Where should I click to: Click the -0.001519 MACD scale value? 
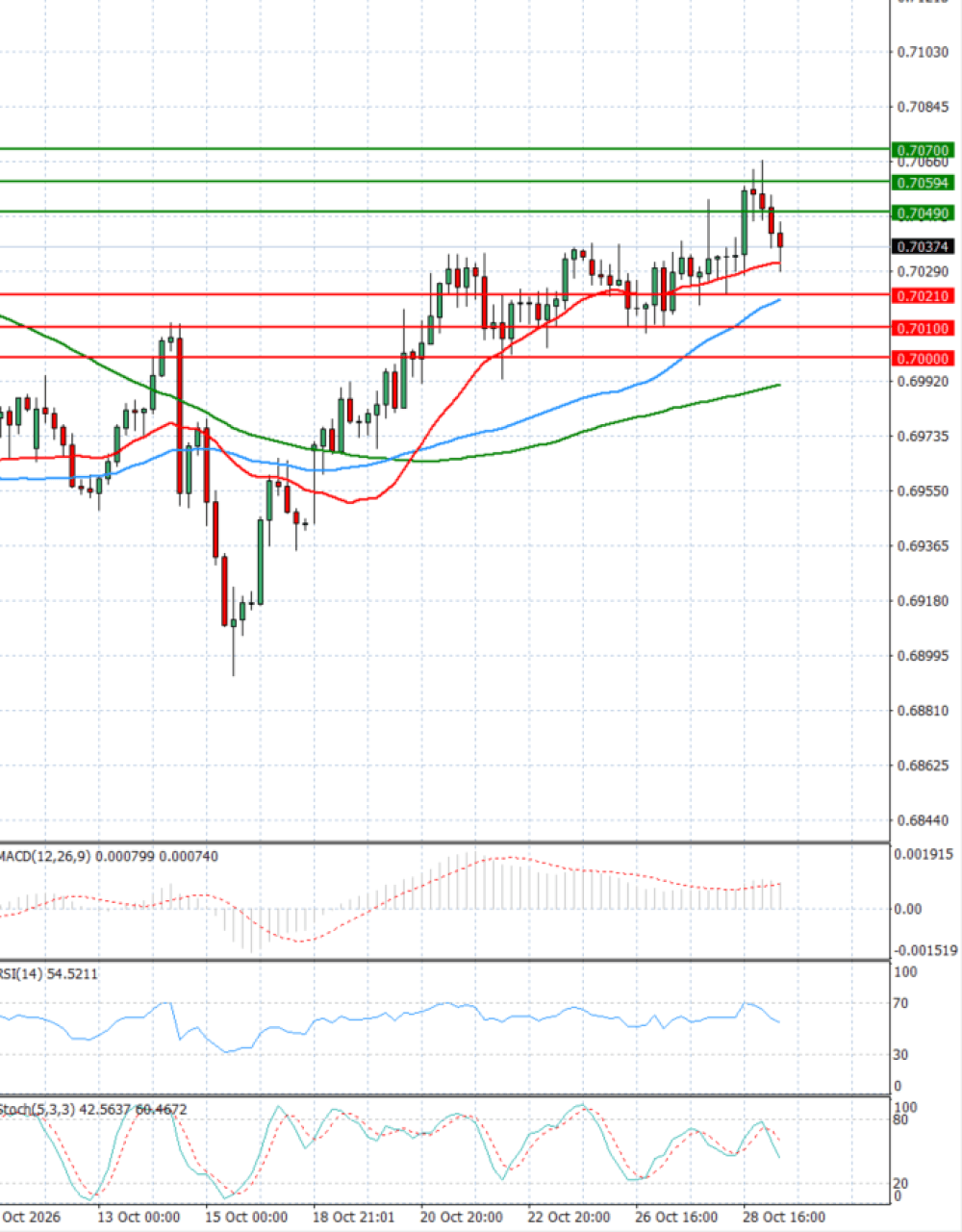[x=926, y=950]
